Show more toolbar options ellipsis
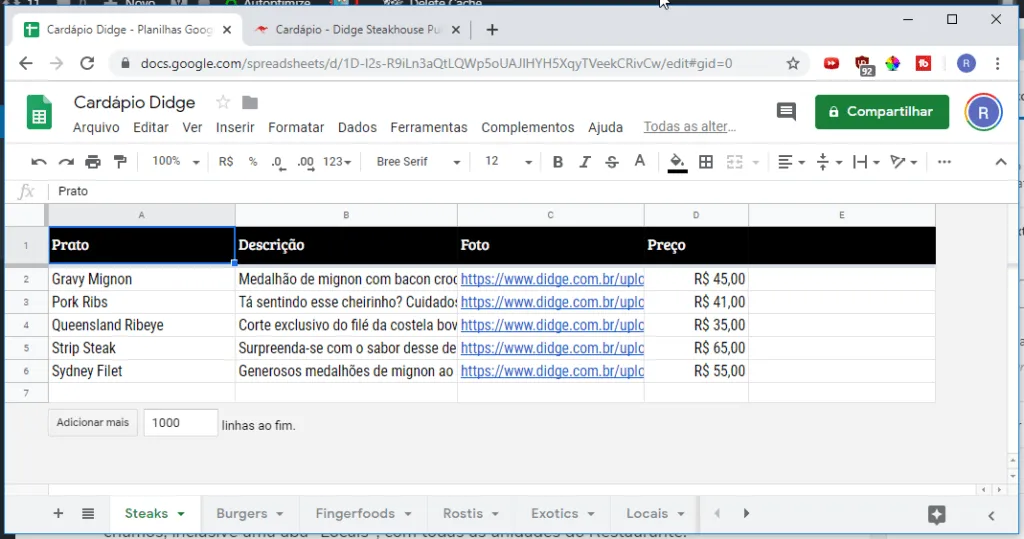1024x539 pixels. pos(944,162)
